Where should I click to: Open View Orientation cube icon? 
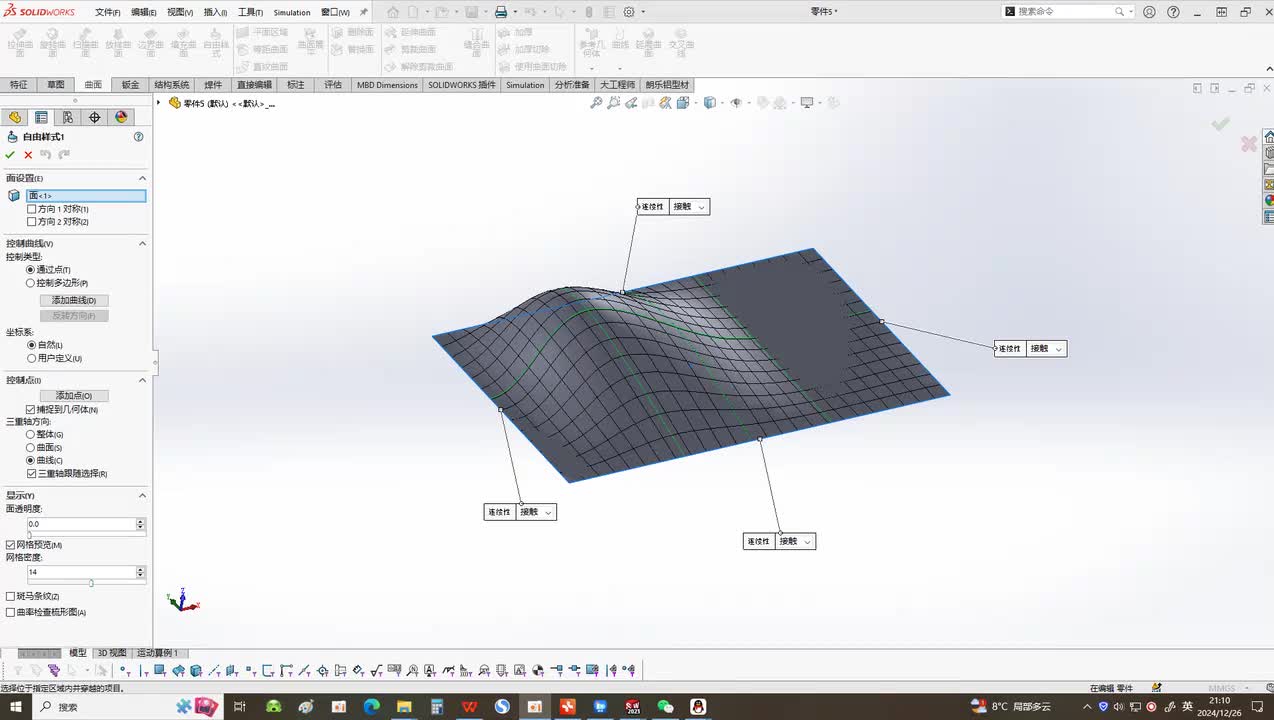(x=683, y=102)
